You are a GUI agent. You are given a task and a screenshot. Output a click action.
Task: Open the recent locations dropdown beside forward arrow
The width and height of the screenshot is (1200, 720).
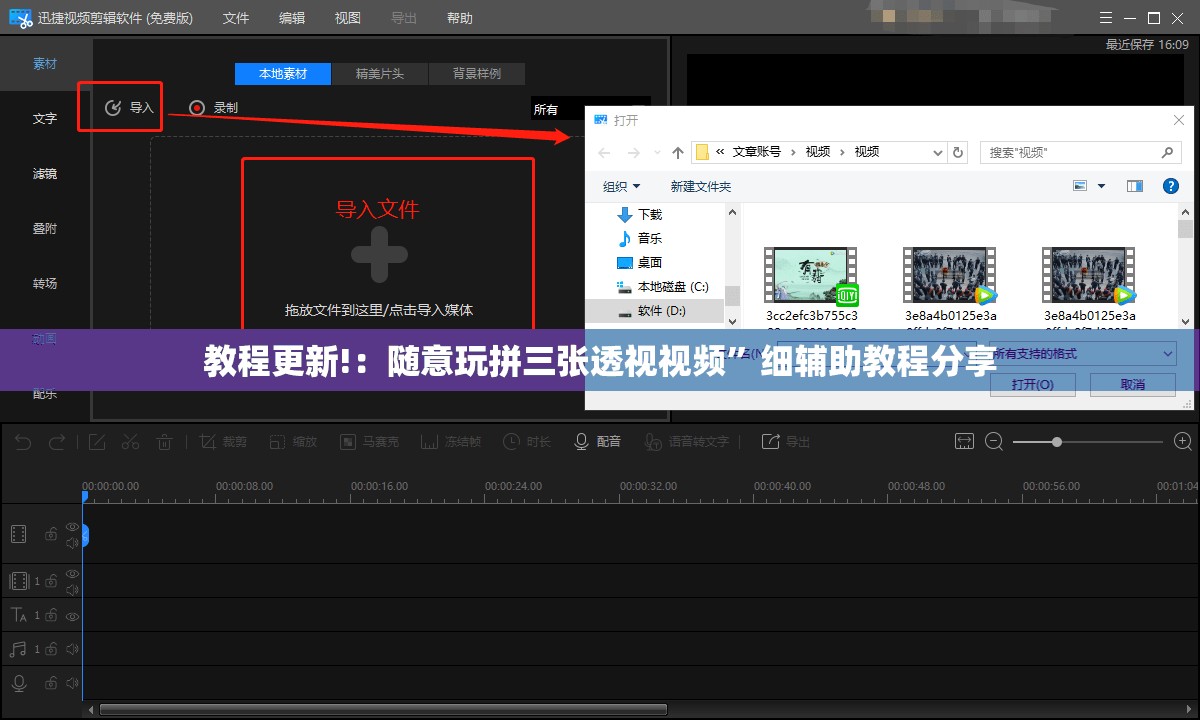[657, 153]
